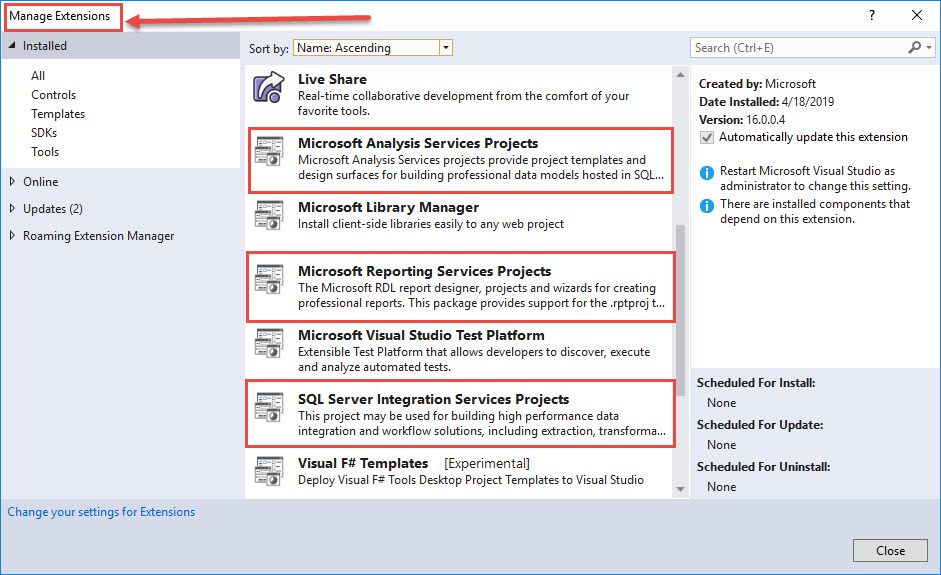Screen dimensions: 941x575
Task: Select the Microsoft Analysis Services Projects icon
Action: pyautogui.click(x=268, y=151)
